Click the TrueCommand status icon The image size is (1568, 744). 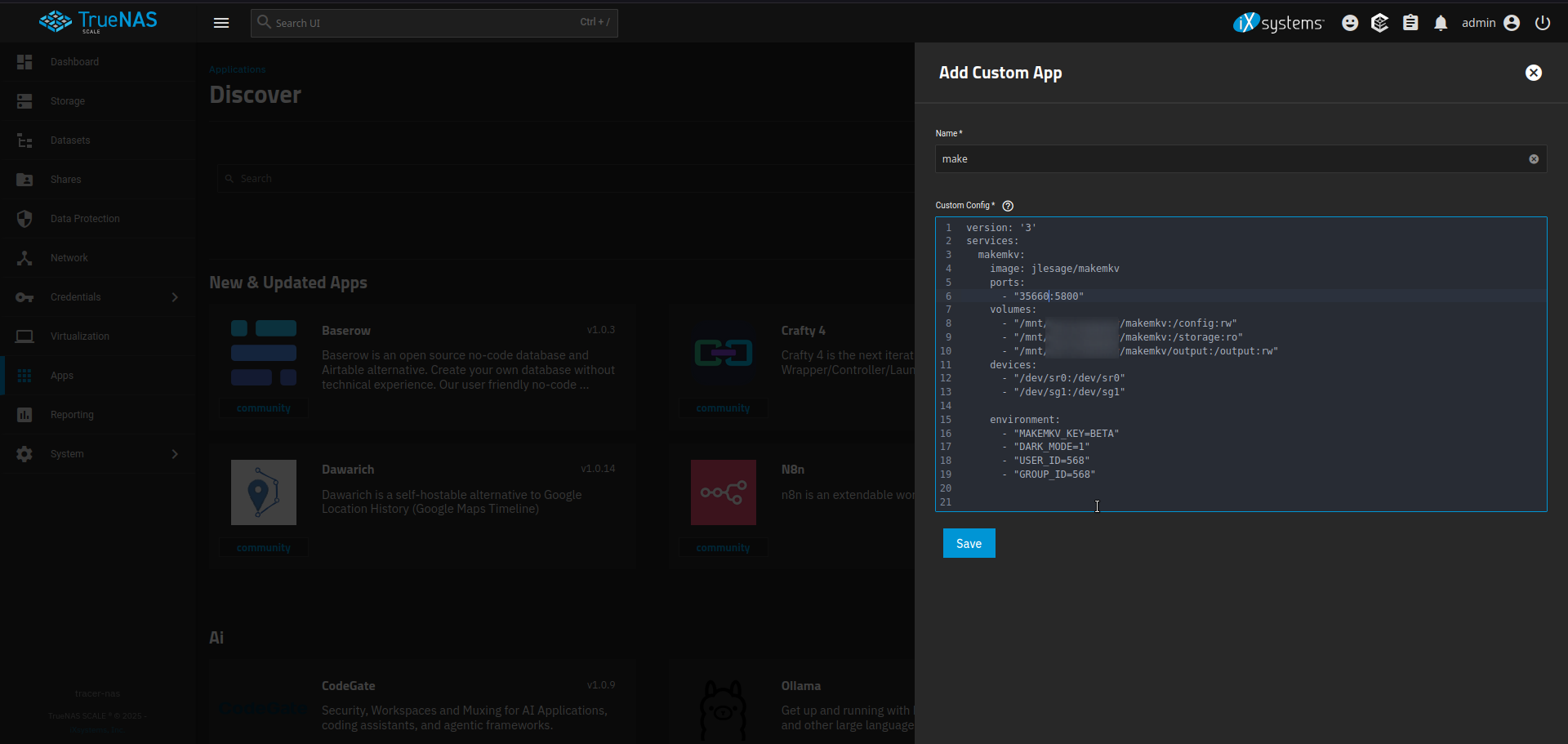pyautogui.click(x=1380, y=23)
